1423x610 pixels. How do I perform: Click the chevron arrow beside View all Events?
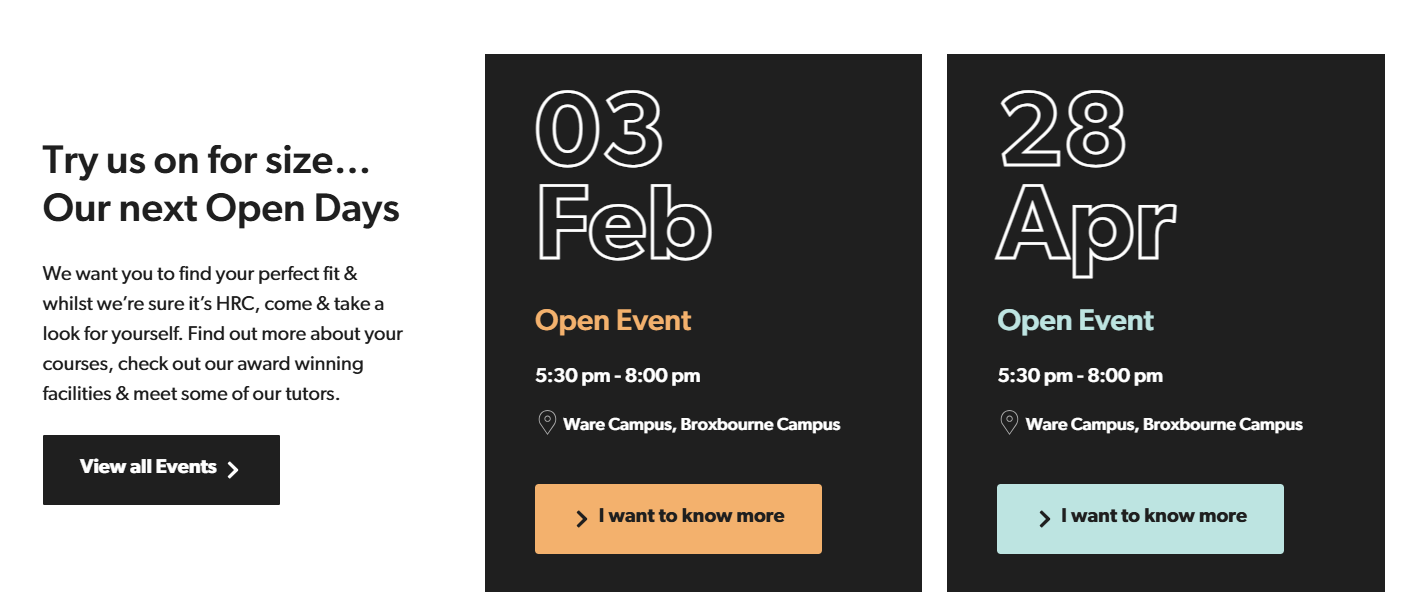pos(233,470)
